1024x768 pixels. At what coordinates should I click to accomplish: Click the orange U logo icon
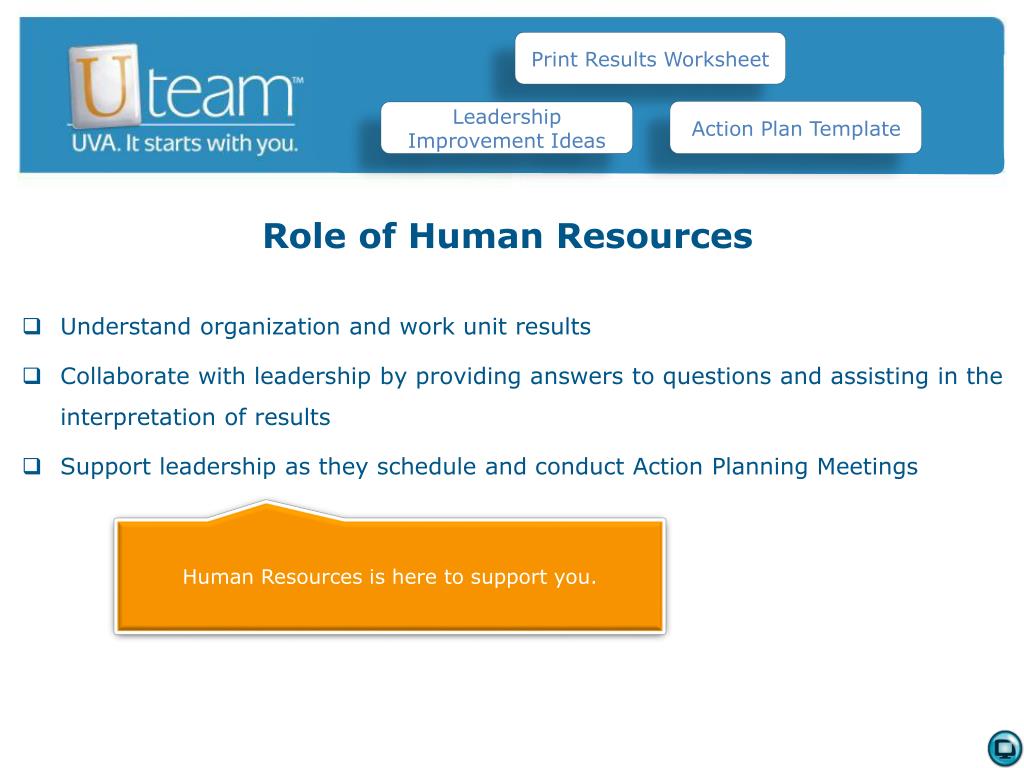(x=104, y=85)
